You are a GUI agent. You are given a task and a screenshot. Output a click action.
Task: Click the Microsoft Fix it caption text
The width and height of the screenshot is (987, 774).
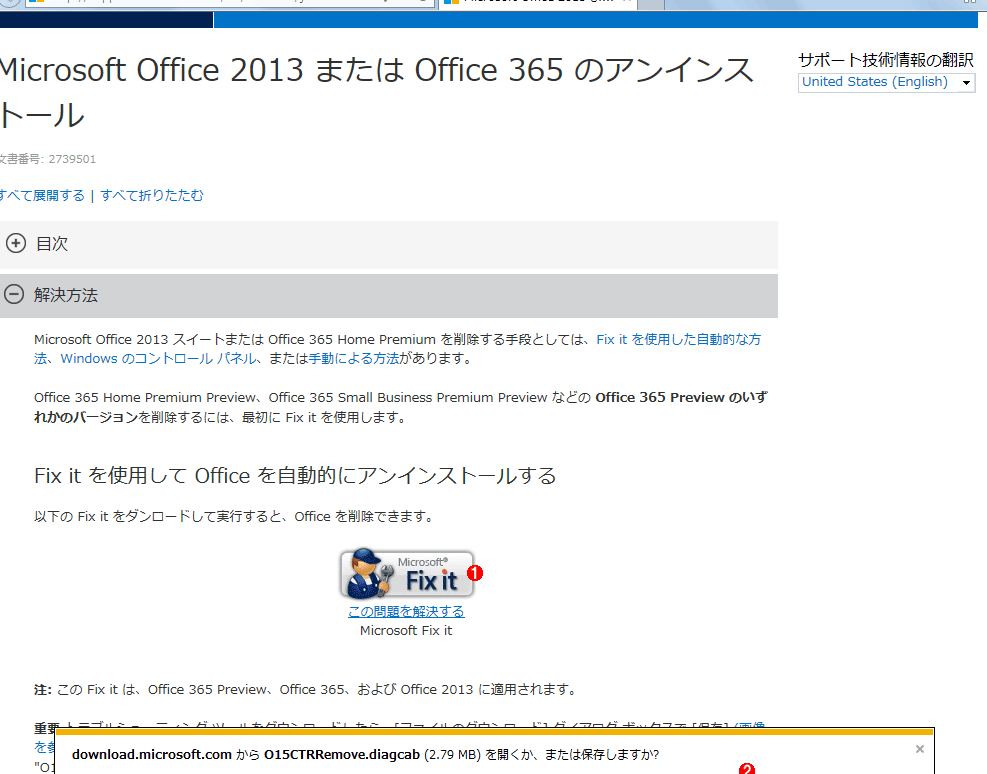point(406,631)
